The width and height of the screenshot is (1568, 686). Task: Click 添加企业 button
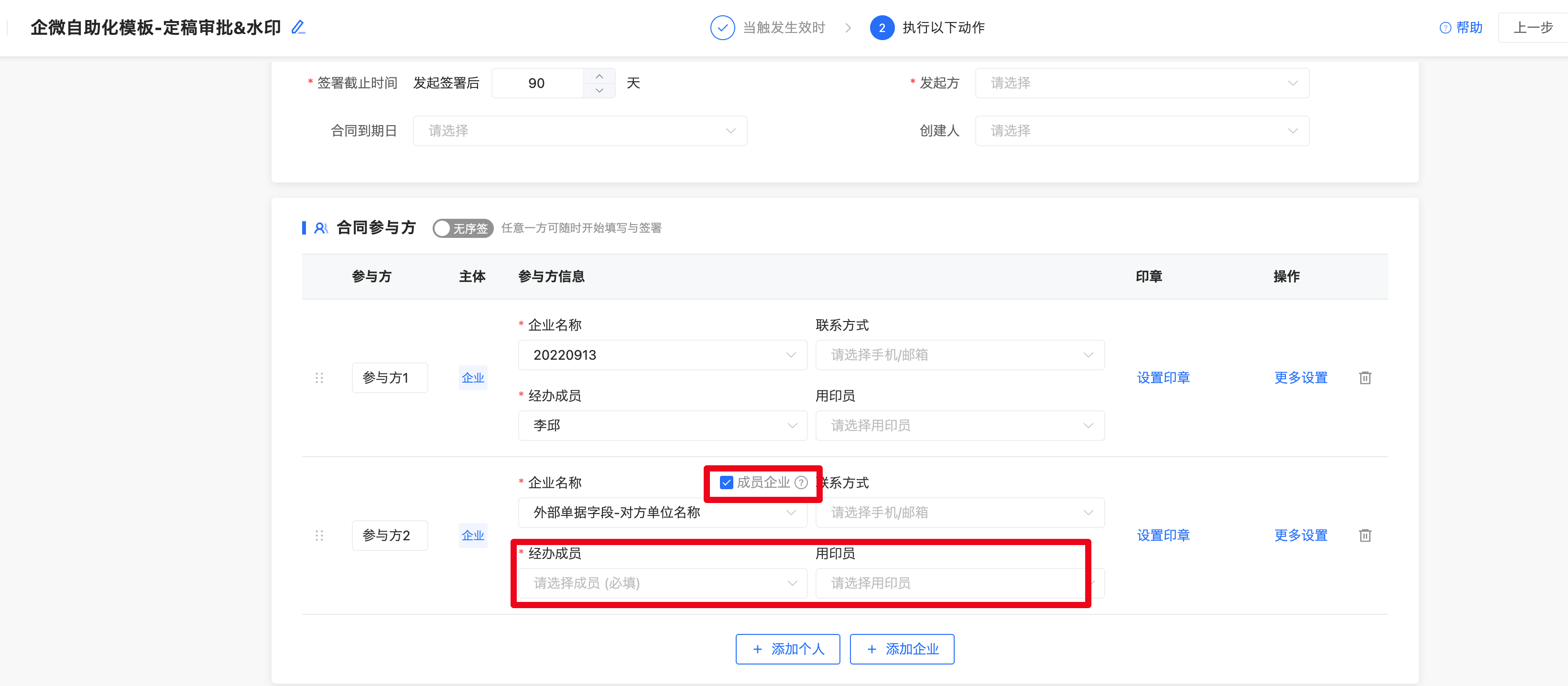902,649
